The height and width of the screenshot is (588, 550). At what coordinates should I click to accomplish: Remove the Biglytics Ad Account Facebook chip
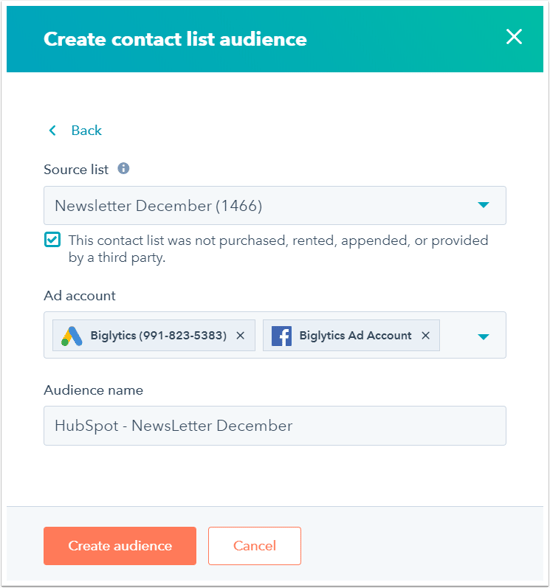click(425, 335)
